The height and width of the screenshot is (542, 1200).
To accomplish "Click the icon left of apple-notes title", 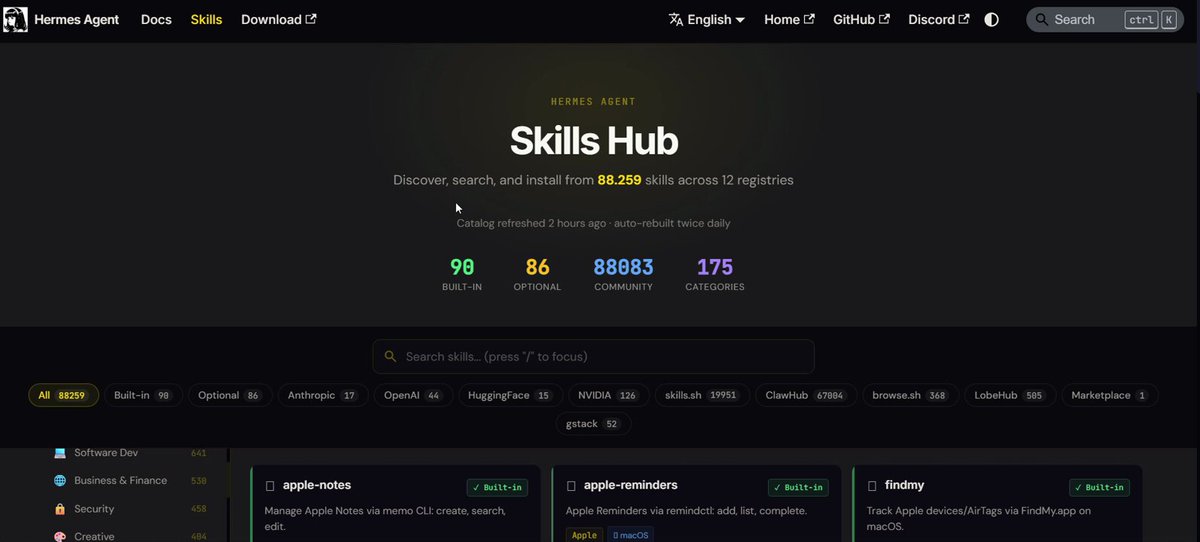I will (x=270, y=486).
